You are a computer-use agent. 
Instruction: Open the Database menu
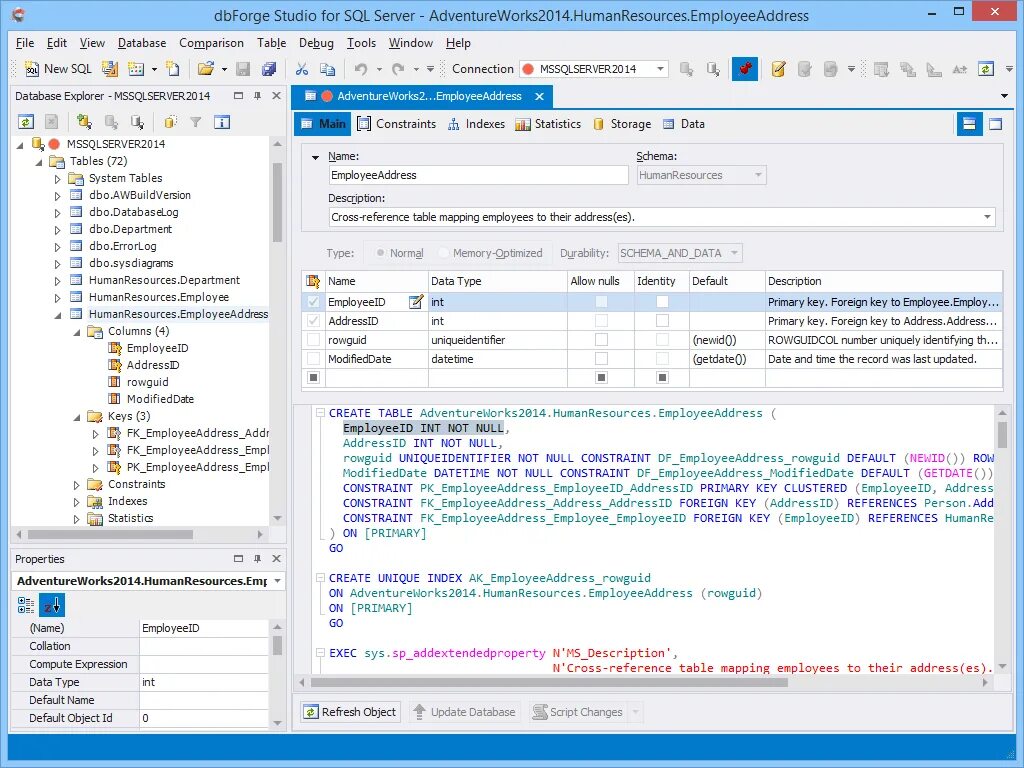(142, 43)
